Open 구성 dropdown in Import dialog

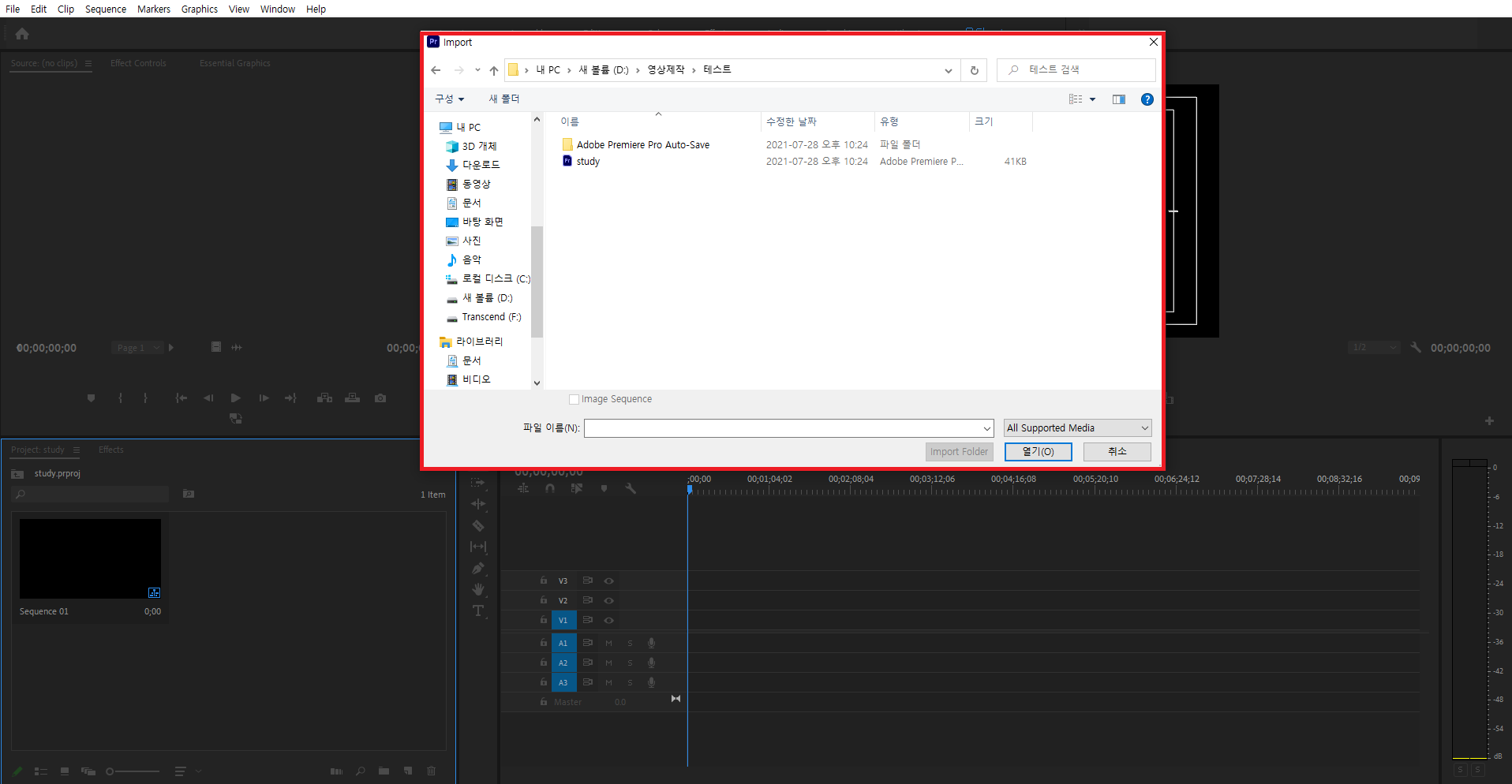(449, 99)
